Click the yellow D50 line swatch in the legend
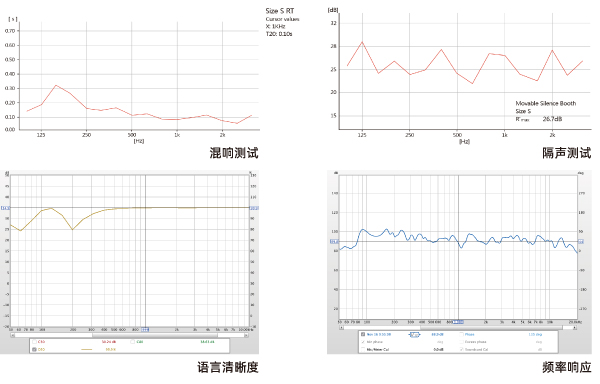600x384 pixels. [x=86, y=350]
